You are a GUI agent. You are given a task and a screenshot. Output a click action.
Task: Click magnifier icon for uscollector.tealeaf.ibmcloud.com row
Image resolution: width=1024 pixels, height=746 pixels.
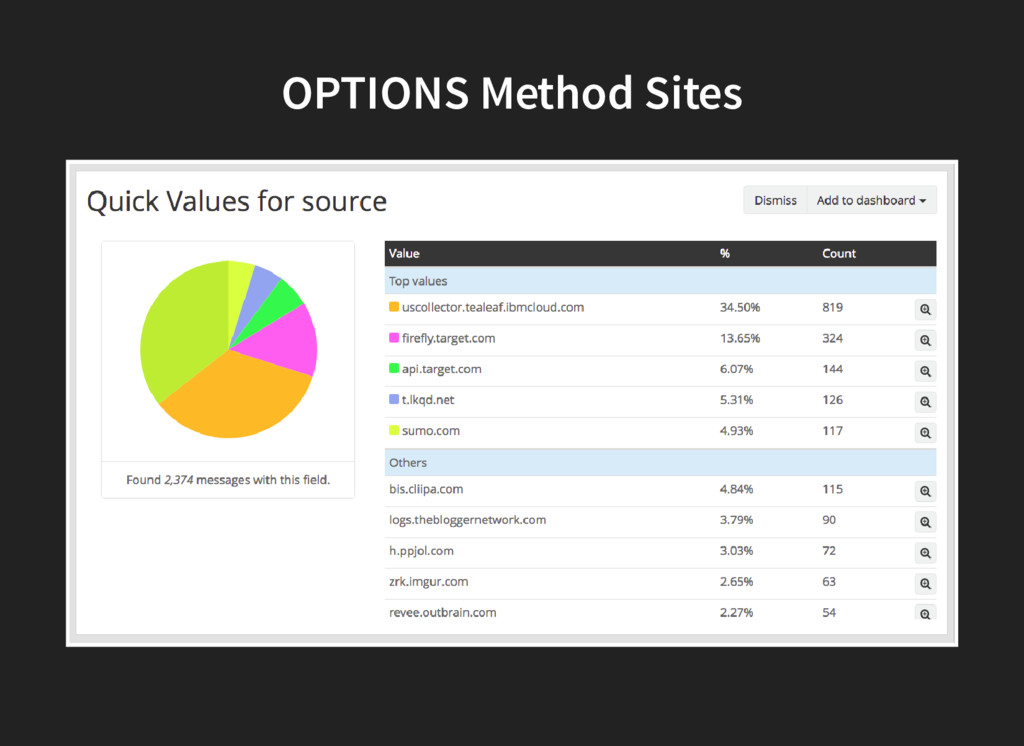[925, 310]
